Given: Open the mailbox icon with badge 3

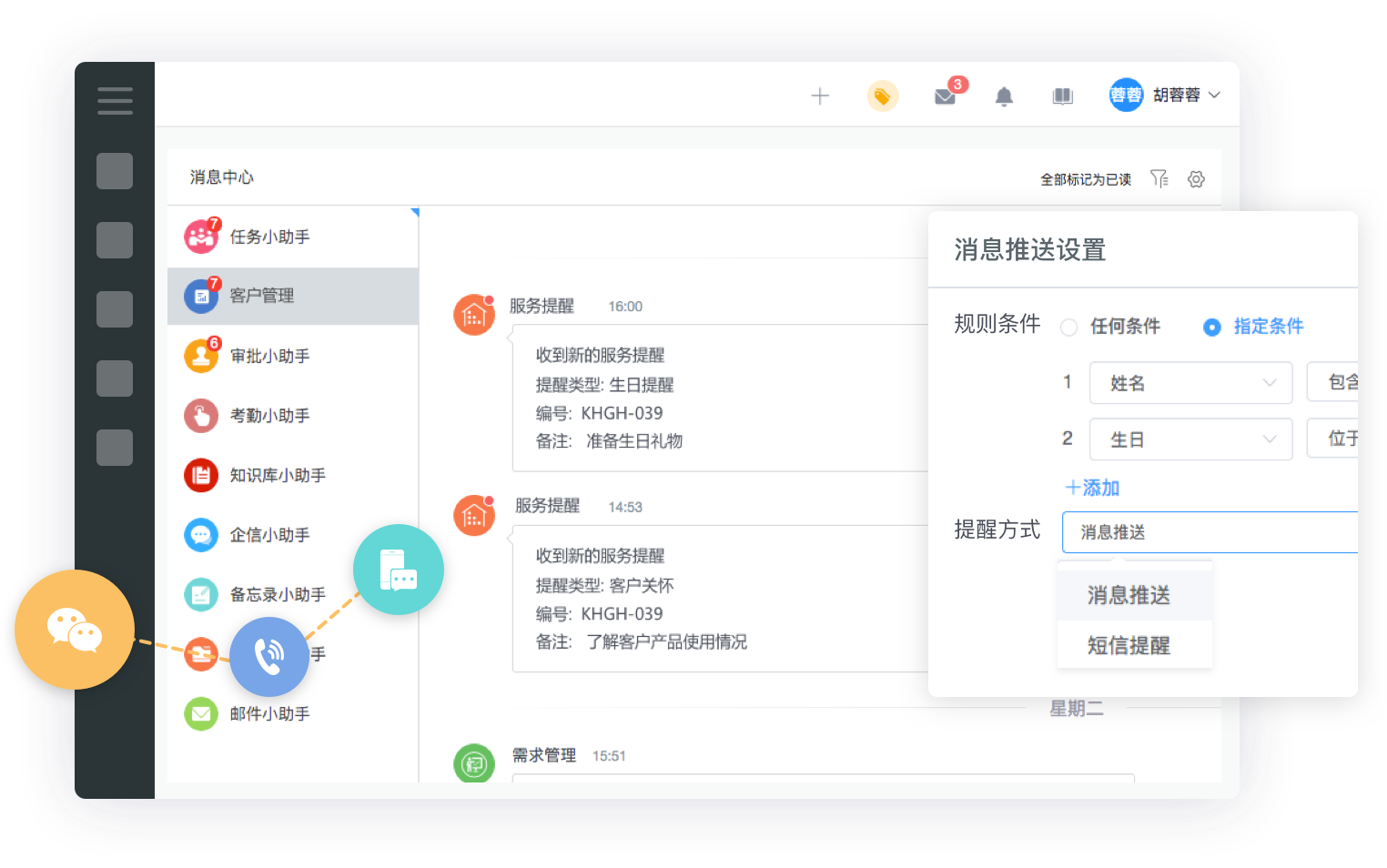Looking at the screenshot, I should click(945, 96).
